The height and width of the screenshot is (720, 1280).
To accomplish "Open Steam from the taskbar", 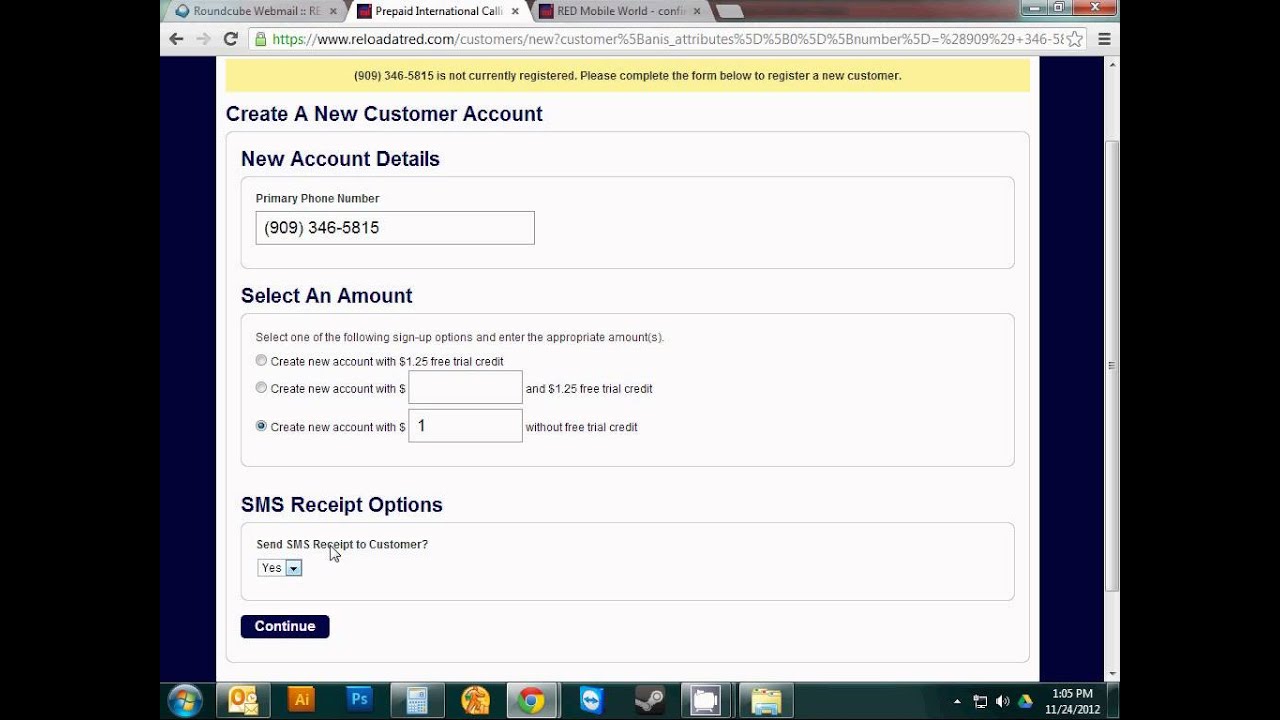I will [x=649, y=700].
